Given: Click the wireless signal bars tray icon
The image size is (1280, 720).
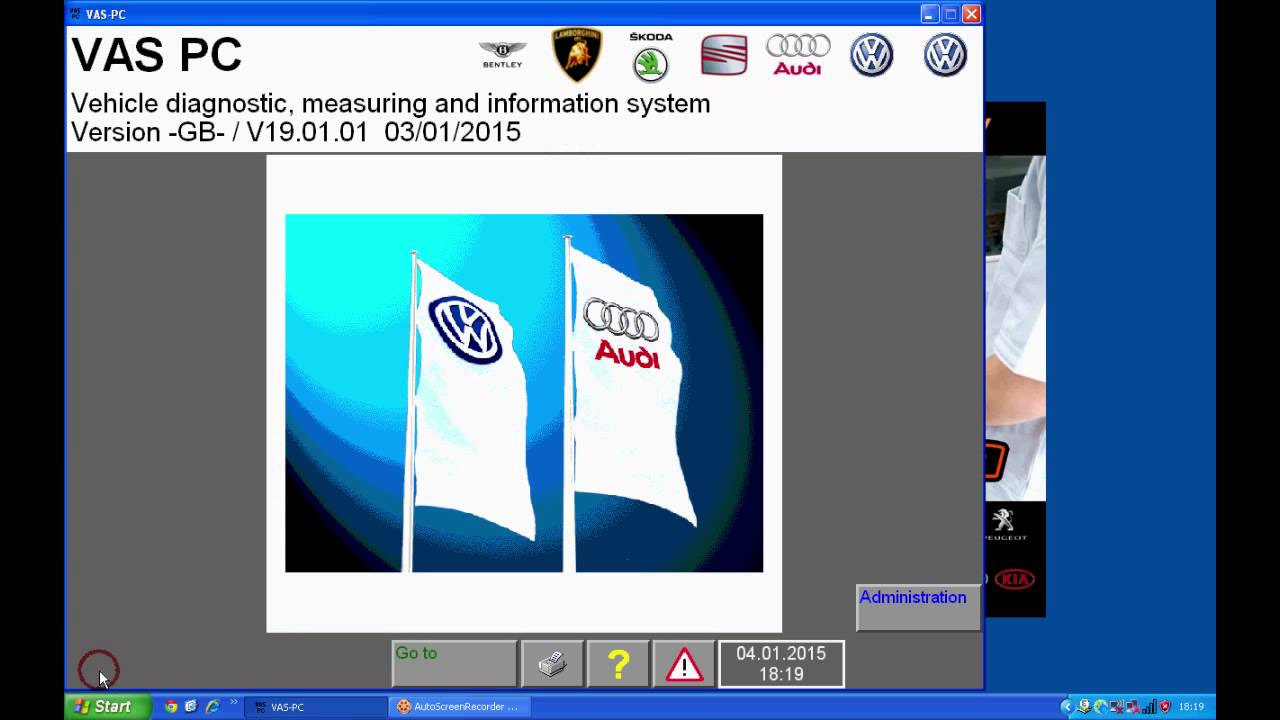Looking at the screenshot, I should click(x=1149, y=707).
